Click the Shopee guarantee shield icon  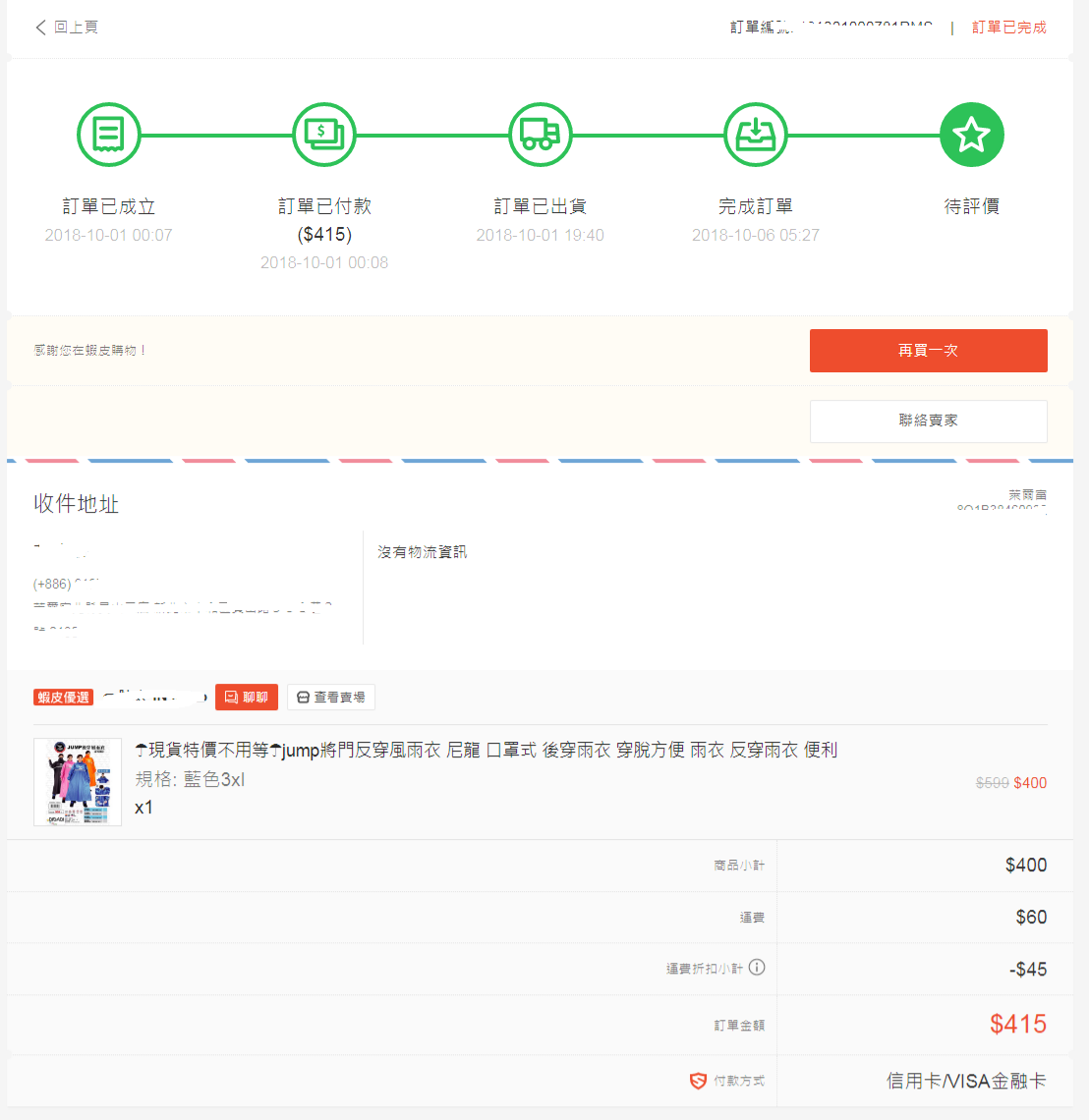point(698,1081)
